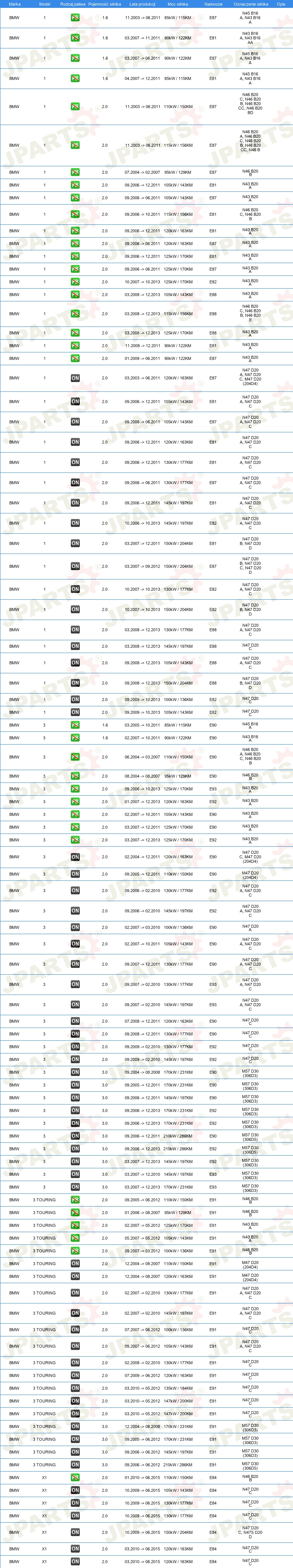The width and height of the screenshot is (293, 1568).
Task: Select date range 02.2008 -> 02.2010
Action: click(142, 1363)
